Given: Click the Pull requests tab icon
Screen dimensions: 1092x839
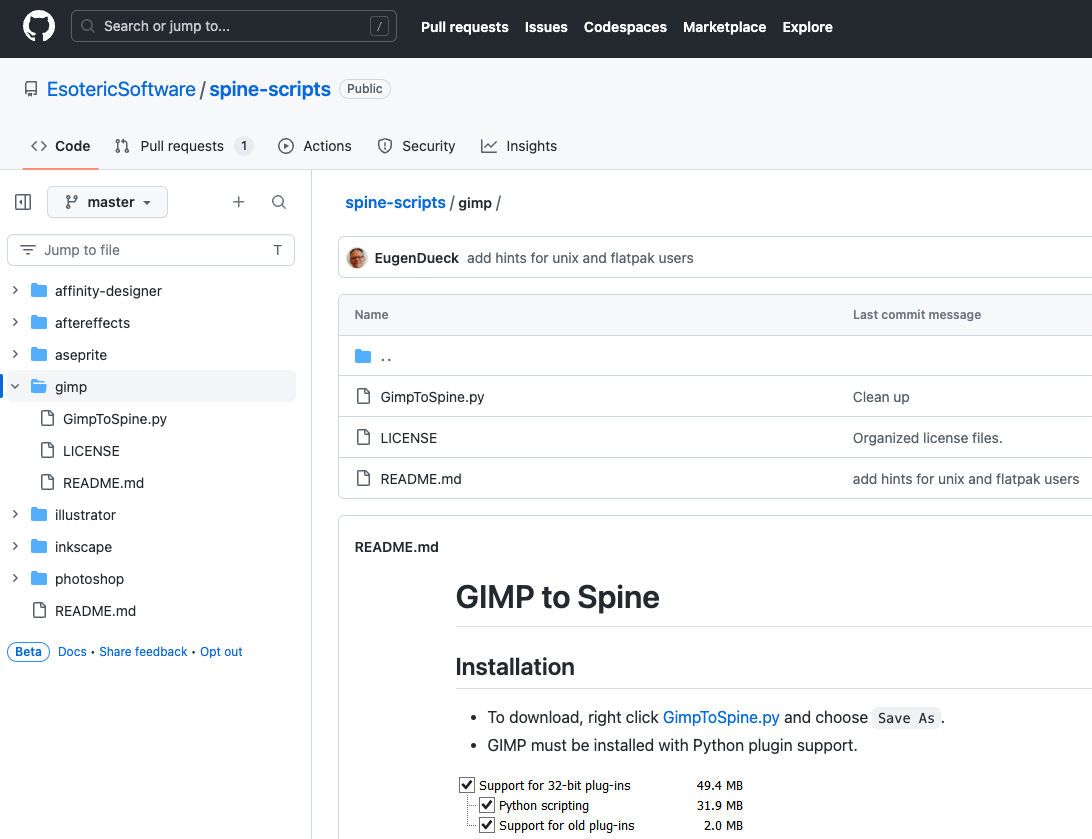Looking at the screenshot, I should click(122, 146).
